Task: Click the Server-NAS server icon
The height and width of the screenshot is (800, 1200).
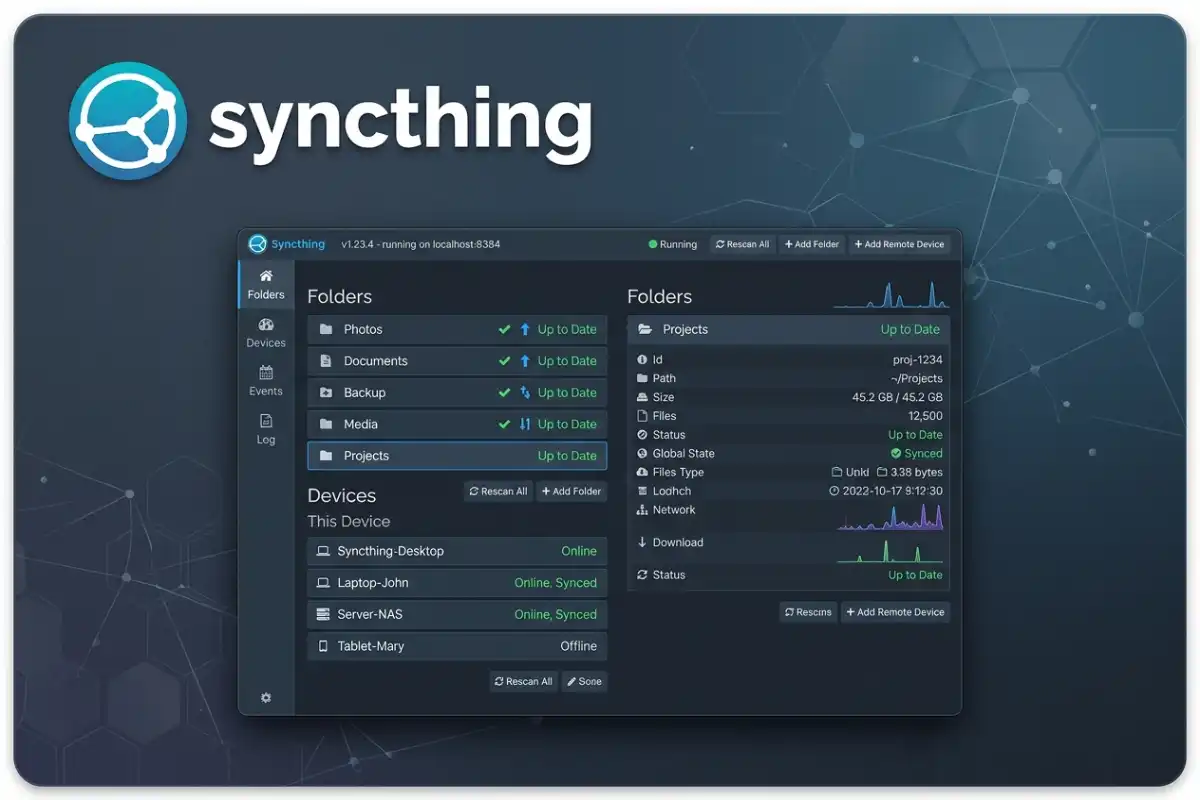Action: click(x=323, y=614)
